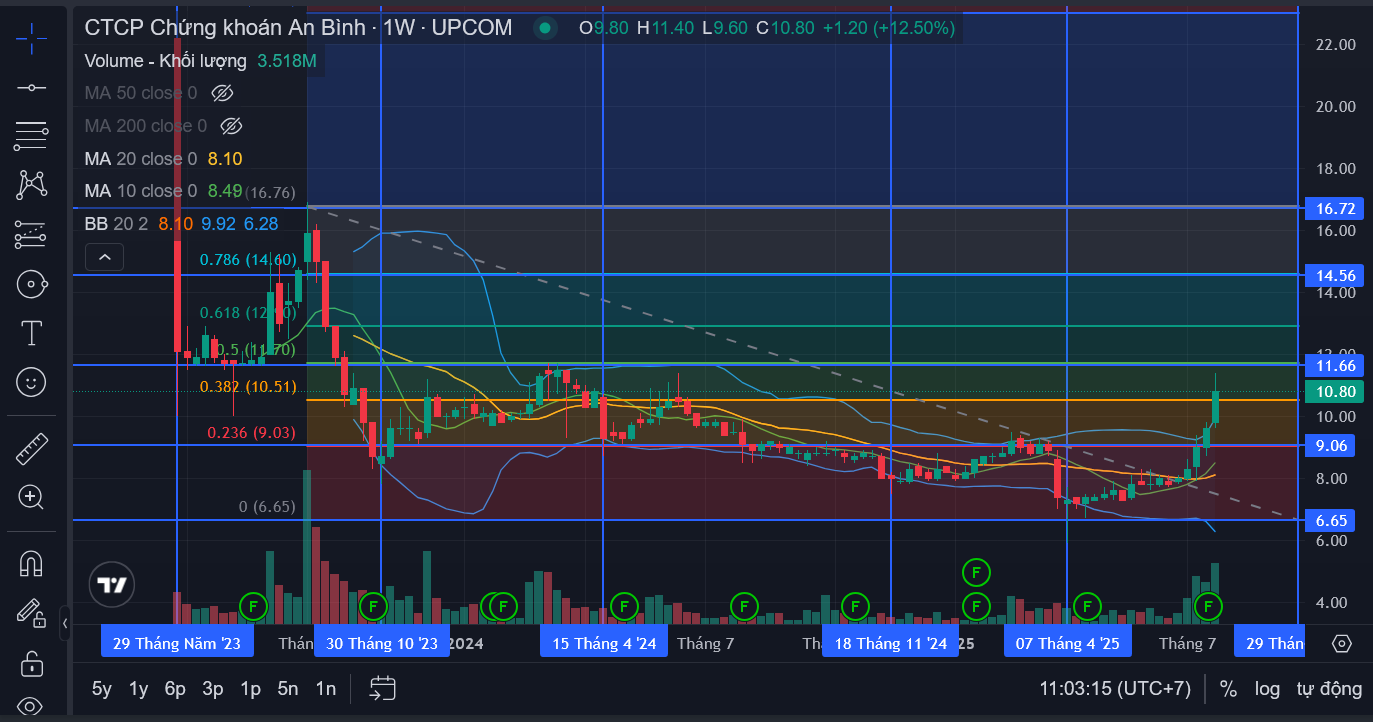
Task: Select the ruler measure tool
Action: [31, 448]
